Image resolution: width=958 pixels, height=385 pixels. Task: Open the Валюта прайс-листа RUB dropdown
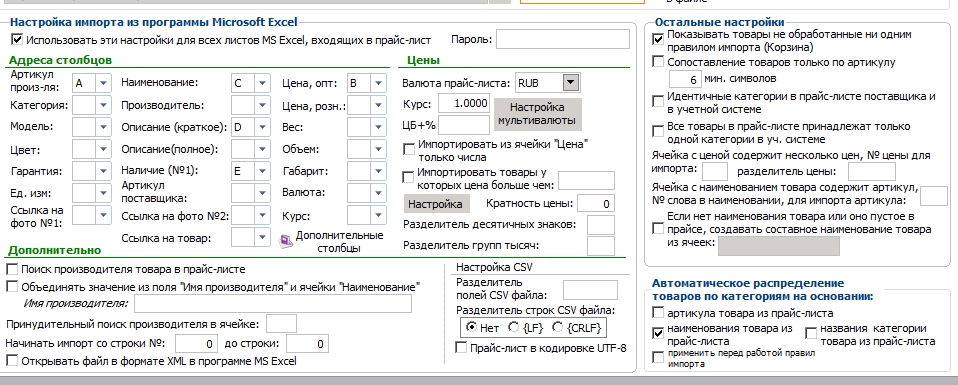[571, 82]
